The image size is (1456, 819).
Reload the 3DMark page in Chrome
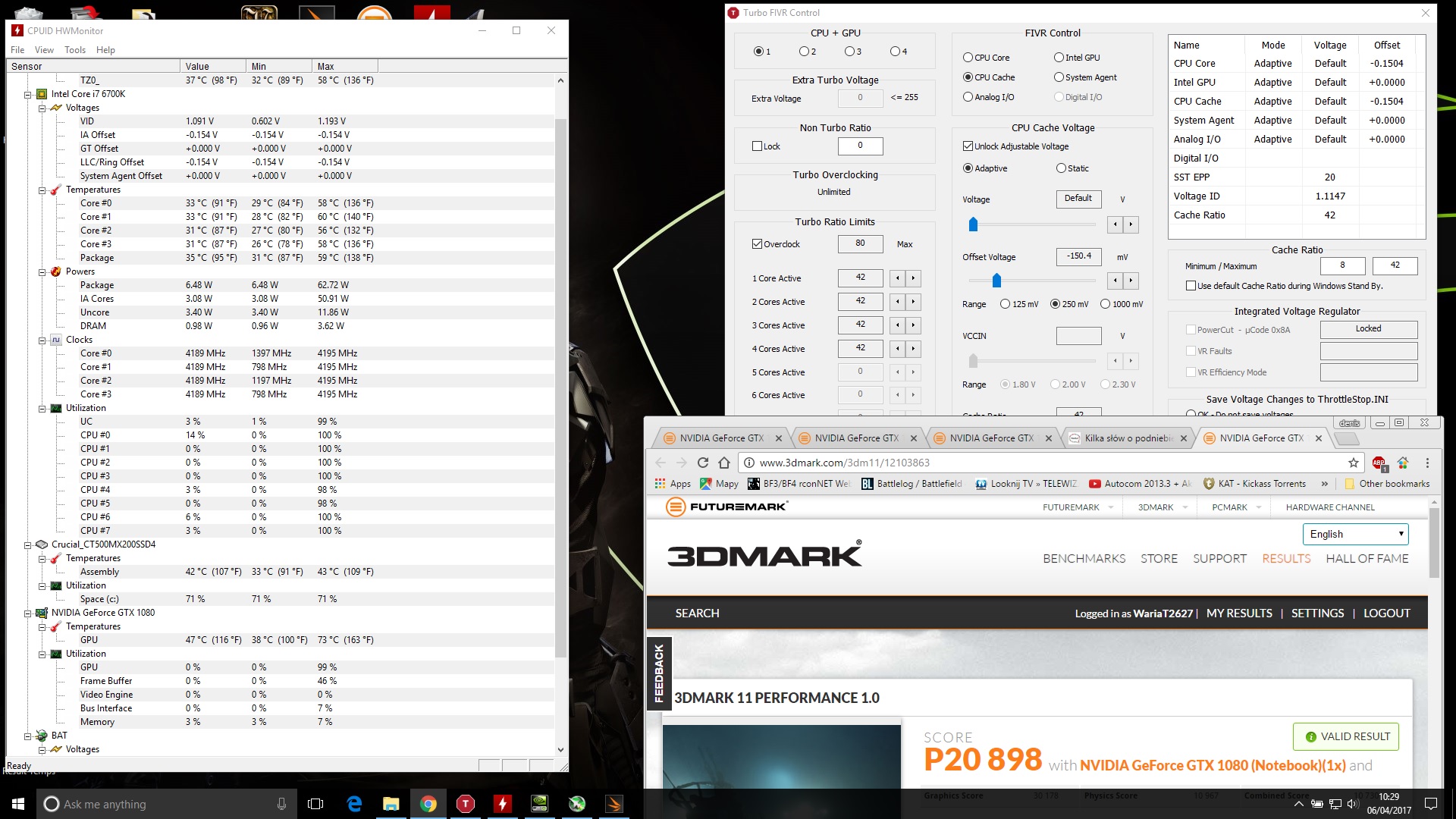pos(703,463)
